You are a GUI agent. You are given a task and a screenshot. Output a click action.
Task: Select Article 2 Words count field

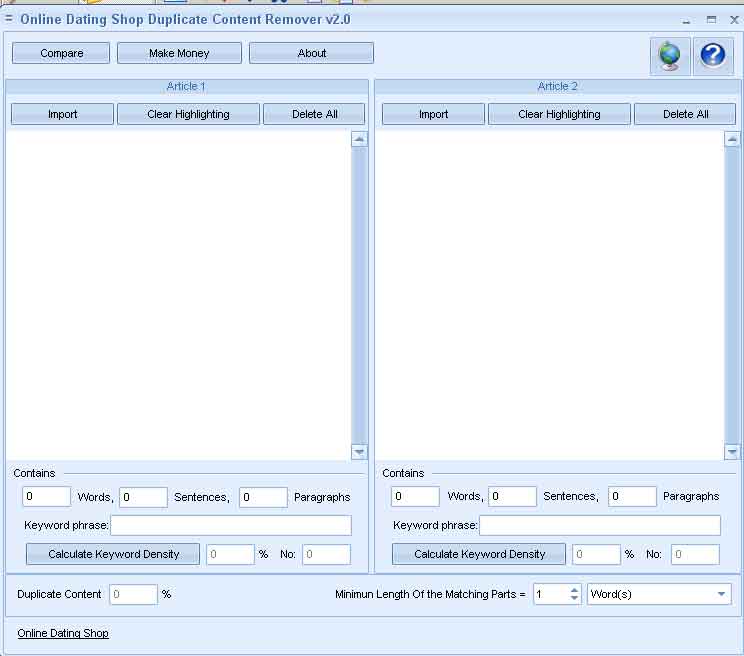(x=415, y=496)
